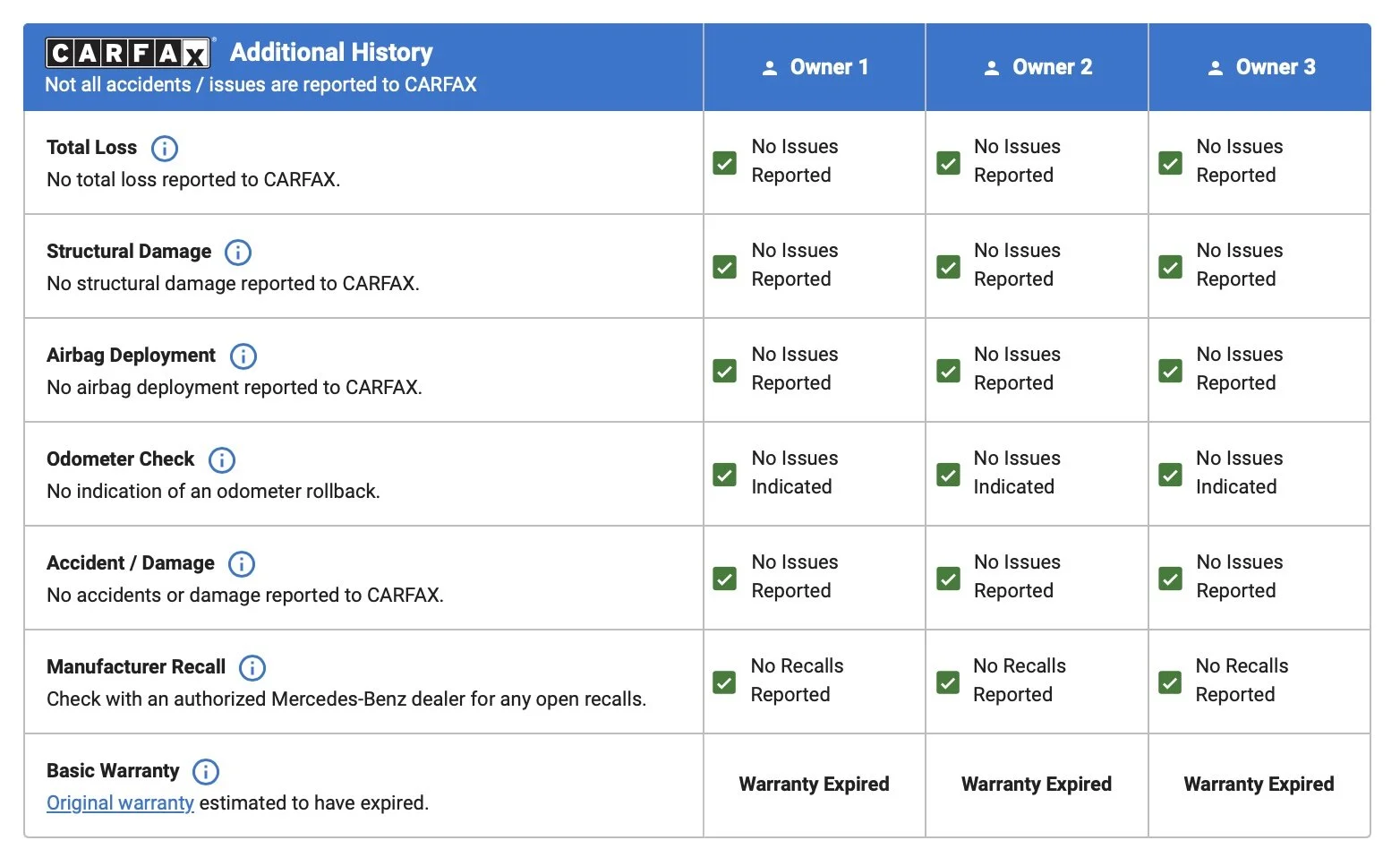The image size is (1400, 849).
Task: Click Owner 2 Accident / Damage green checkmark
Action: click(948, 579)
